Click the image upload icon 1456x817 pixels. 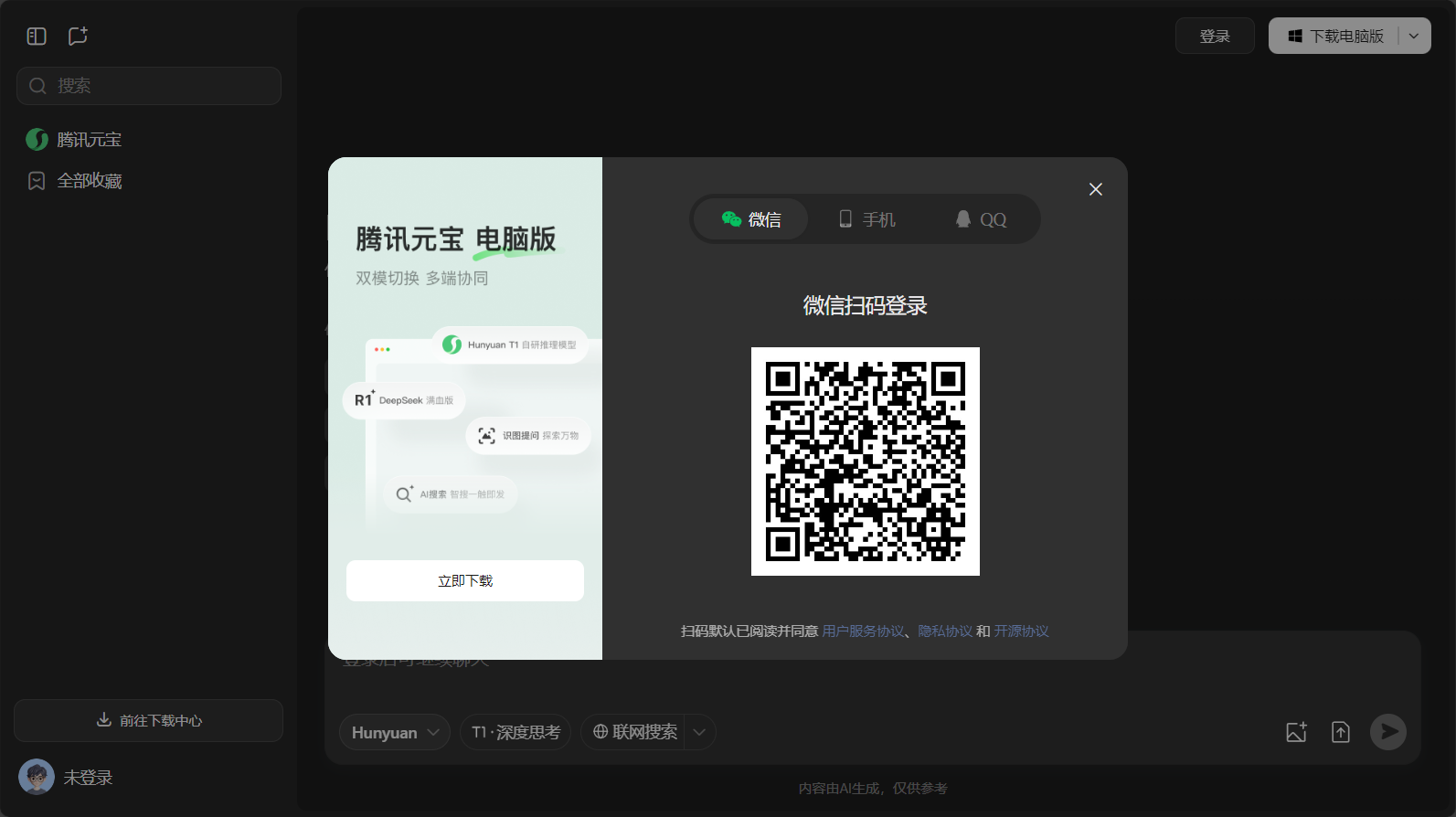pyautogui.click(x=1296, y=732)
